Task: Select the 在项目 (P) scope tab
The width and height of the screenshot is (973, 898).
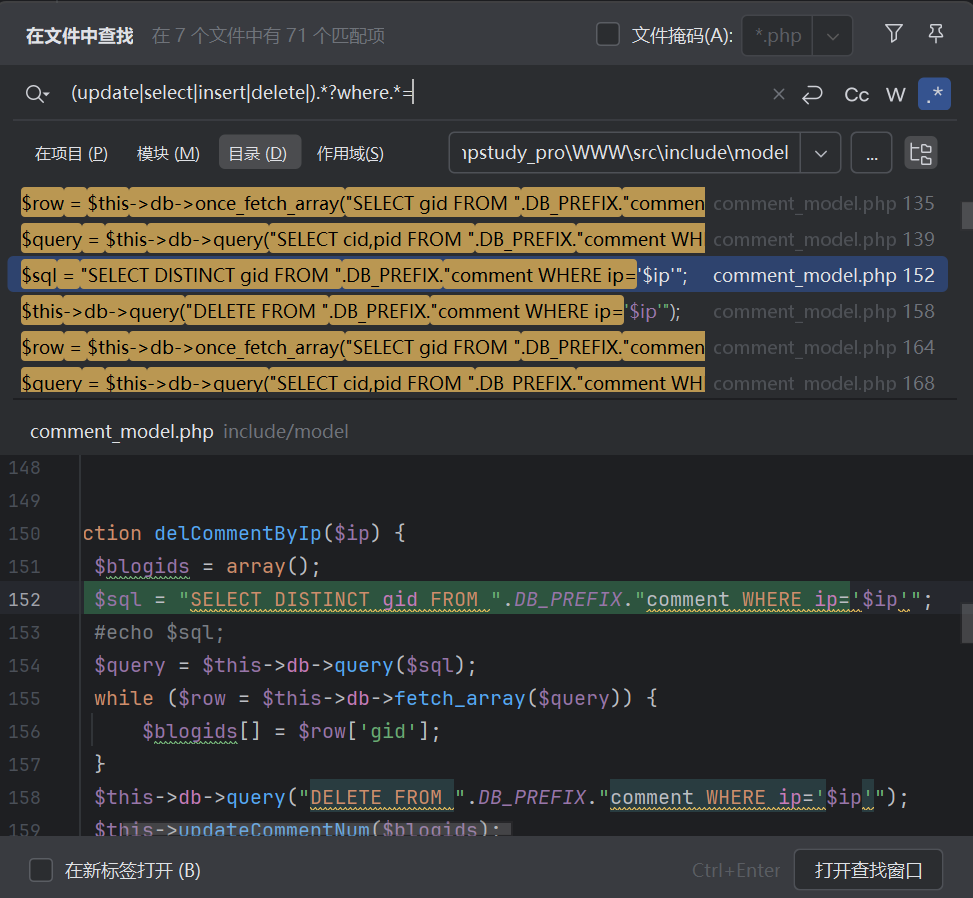Action: 71,153
